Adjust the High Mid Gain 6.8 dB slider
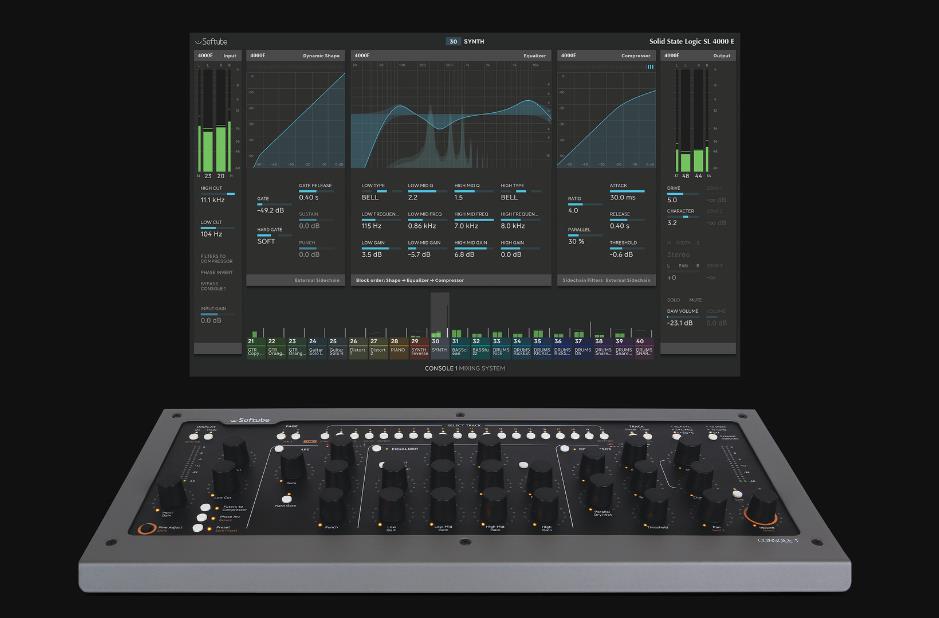Image resolution: width=939 pixels, height=618 pixels. click(x=474, y=248)
